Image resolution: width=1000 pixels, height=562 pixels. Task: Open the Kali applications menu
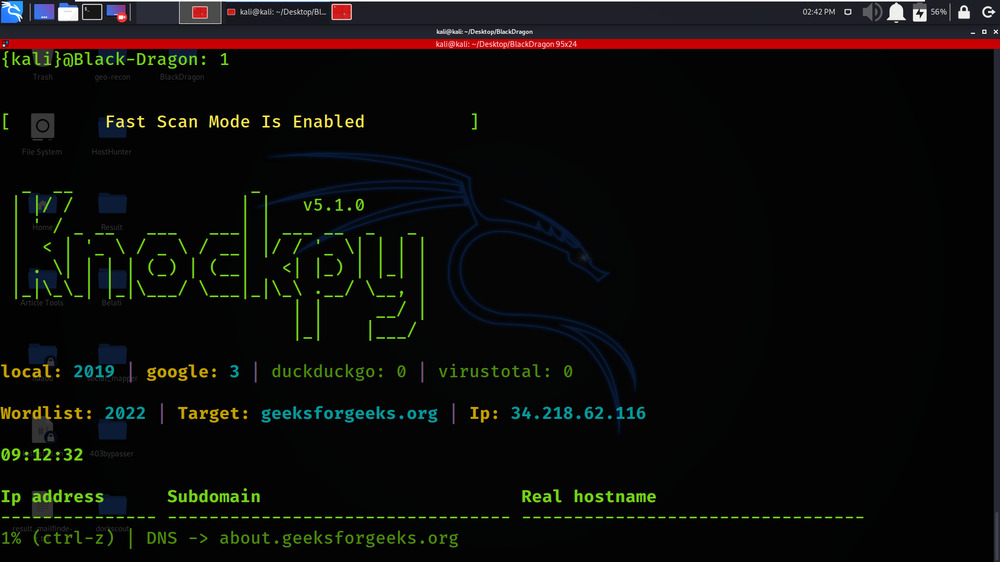coord(12,11)
